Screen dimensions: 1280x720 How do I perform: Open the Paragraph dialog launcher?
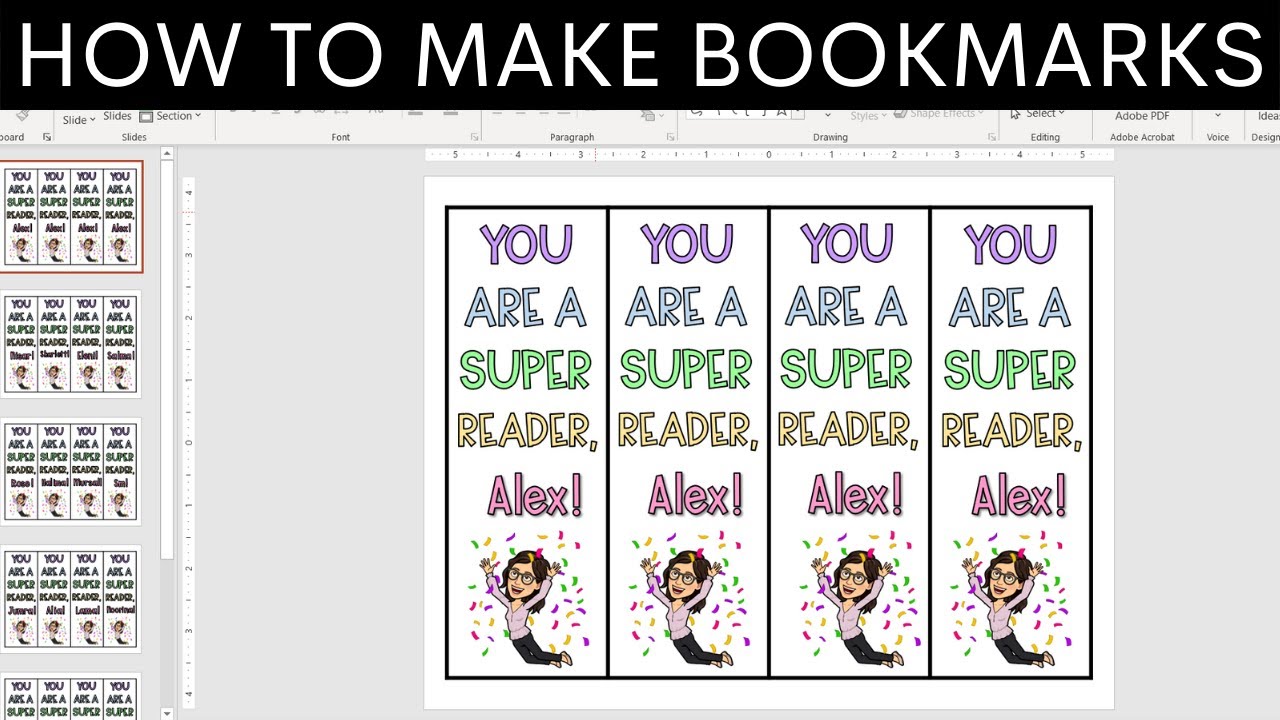point(670,137)
